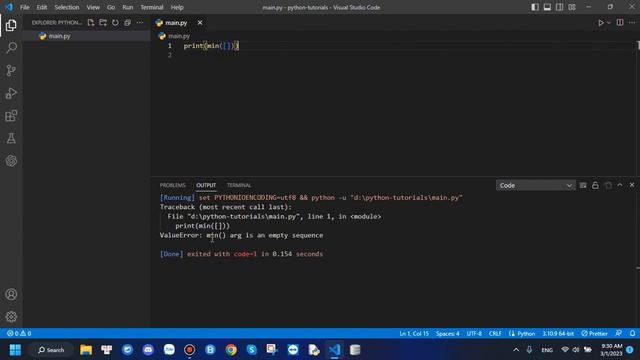Screen dimensions: 640x360
Task: Open the Manage gear menu
Action: tap(11, 317)
